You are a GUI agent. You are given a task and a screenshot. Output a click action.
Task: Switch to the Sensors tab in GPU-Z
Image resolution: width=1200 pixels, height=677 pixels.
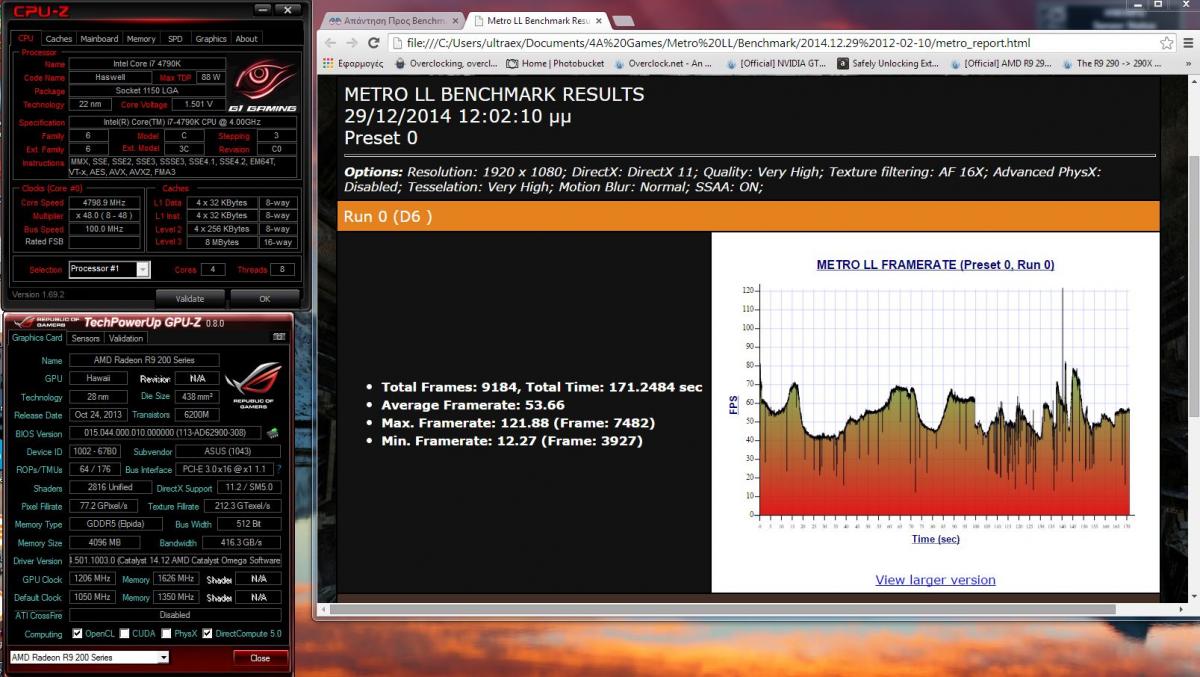pyautogui.click(x=85, y=338)
